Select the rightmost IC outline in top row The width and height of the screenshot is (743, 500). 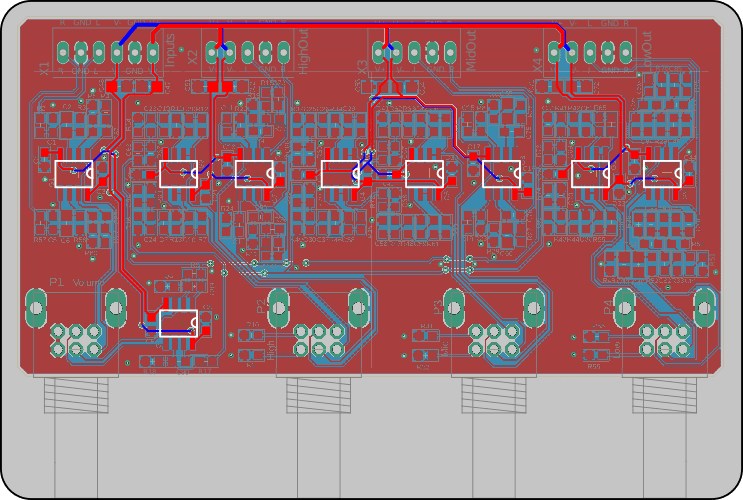[662, 174]
